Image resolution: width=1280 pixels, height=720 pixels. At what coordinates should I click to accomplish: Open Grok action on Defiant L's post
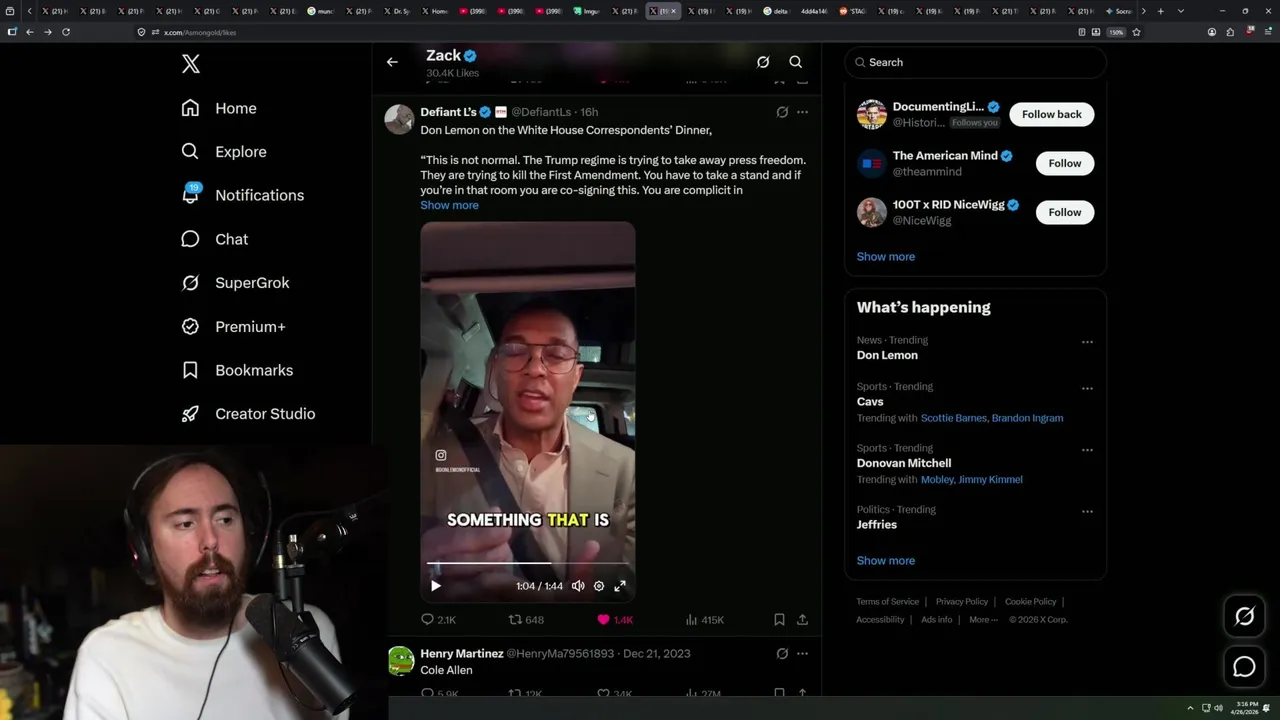pos(782,112)
